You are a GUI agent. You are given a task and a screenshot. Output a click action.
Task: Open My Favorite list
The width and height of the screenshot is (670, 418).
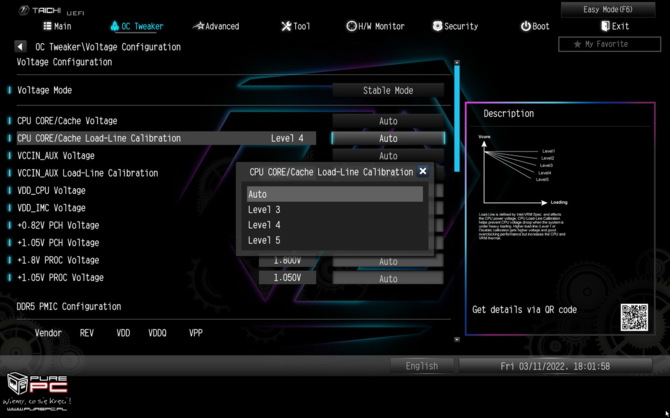pyautogui.click(x=609, y=44)
